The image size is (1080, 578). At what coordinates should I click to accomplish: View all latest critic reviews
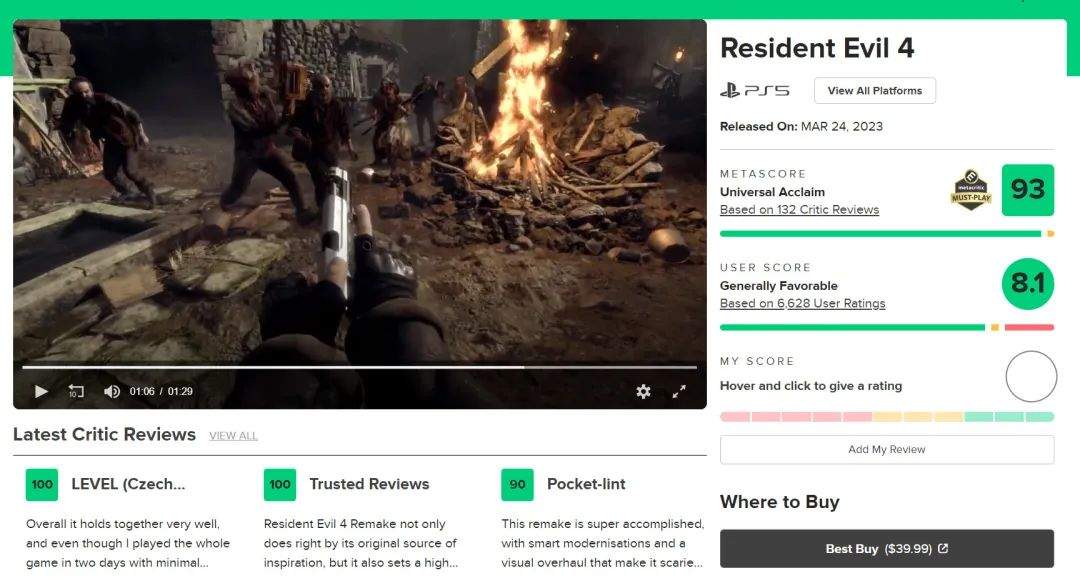(233, 435)
